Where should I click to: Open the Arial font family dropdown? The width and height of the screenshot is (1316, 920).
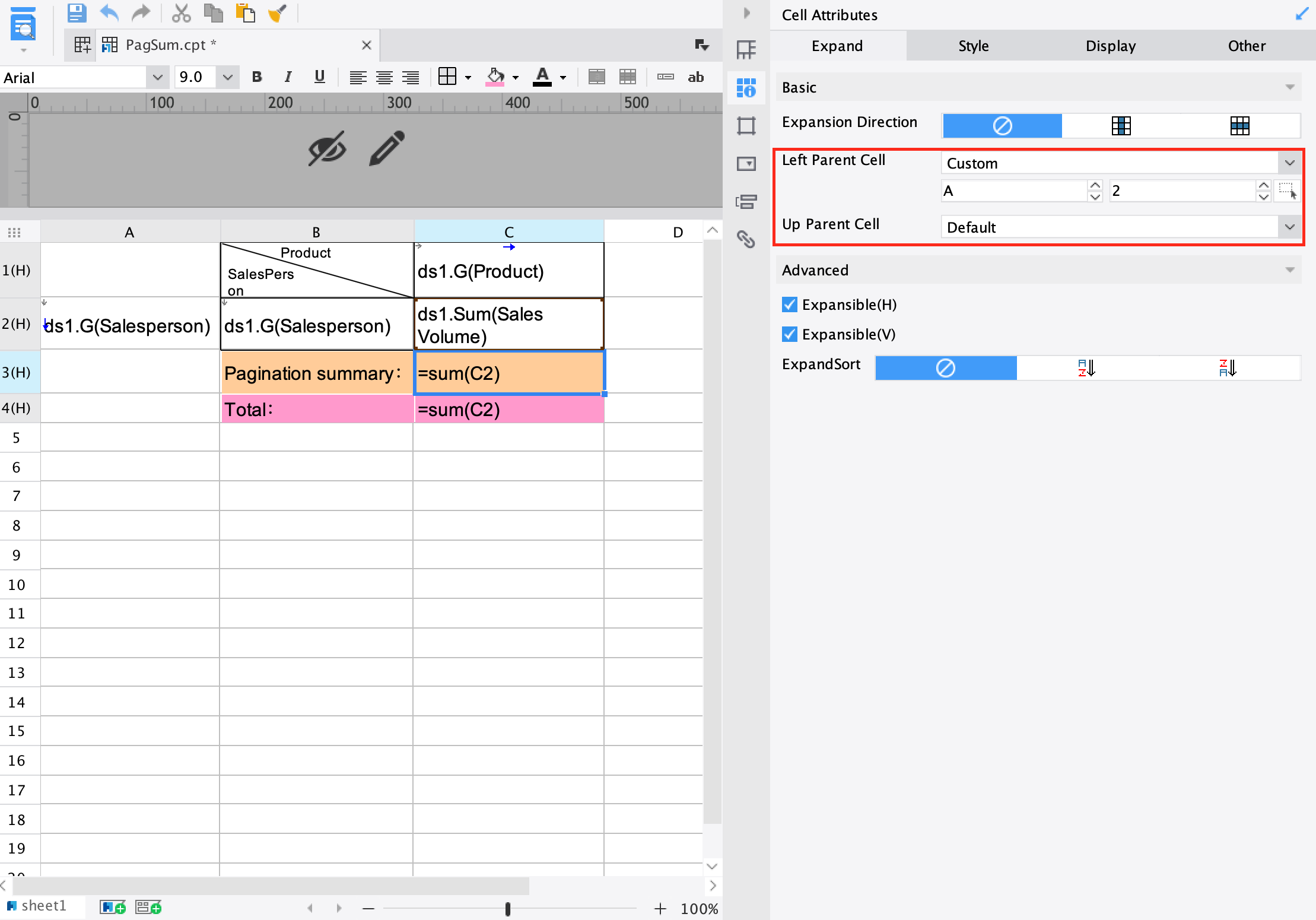coord(157,77)
